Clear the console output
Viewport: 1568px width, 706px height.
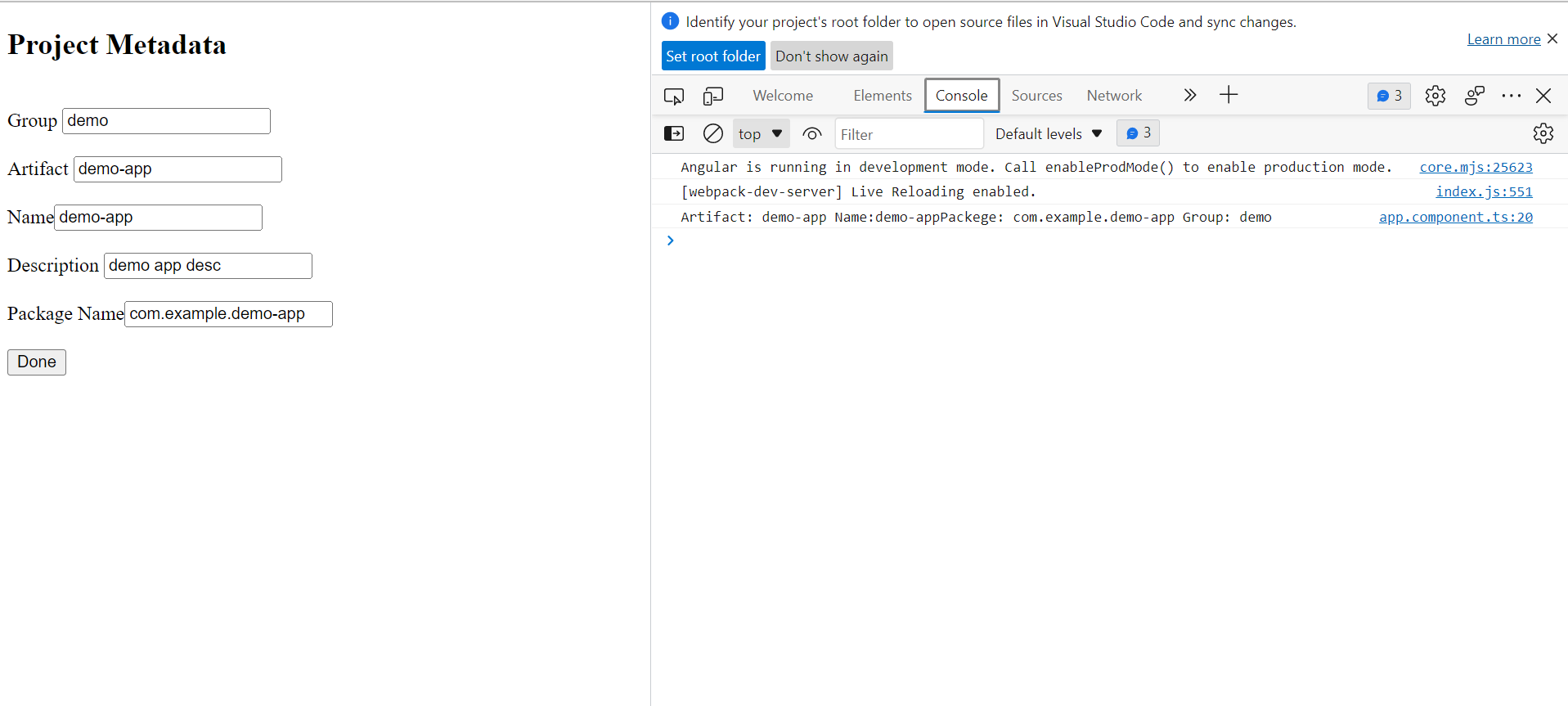(713, 133)
